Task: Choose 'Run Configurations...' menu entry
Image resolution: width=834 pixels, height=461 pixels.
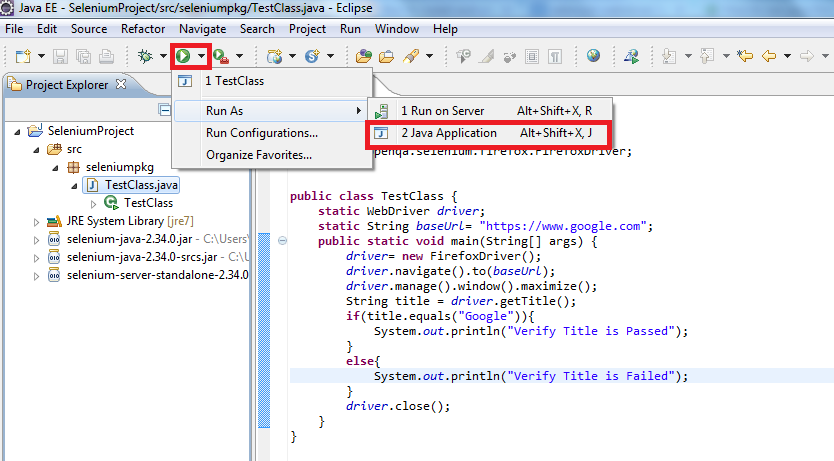Action: coord(272,133)
